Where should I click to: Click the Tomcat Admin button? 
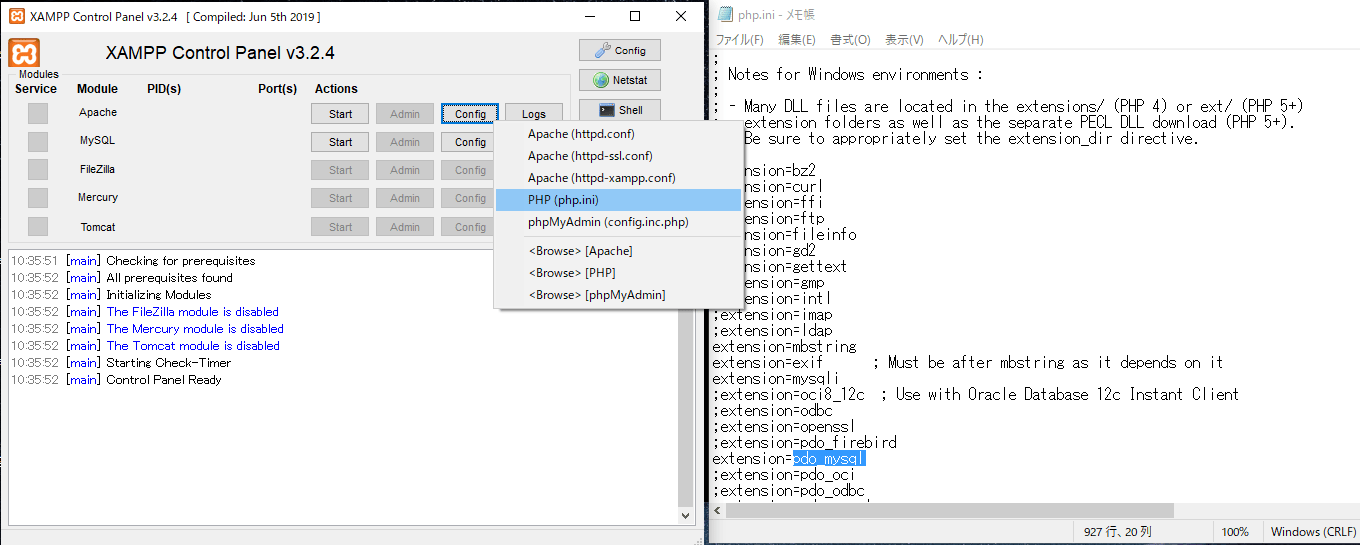[x=405, y=227]
